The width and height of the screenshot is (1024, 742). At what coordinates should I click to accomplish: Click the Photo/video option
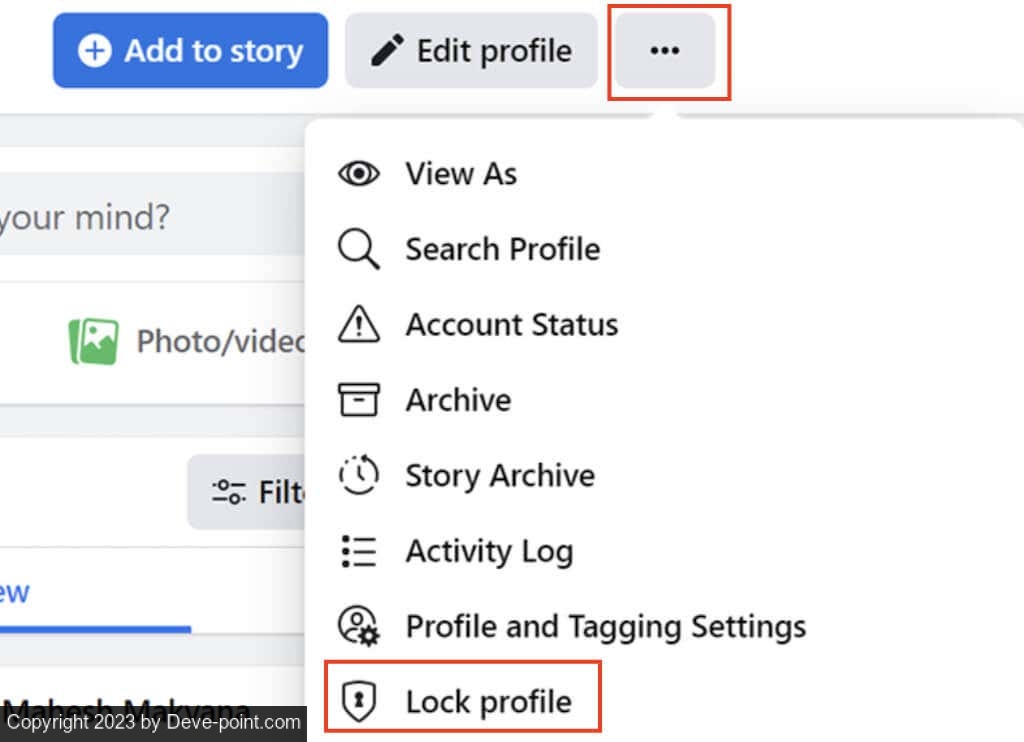pos(186,341)
